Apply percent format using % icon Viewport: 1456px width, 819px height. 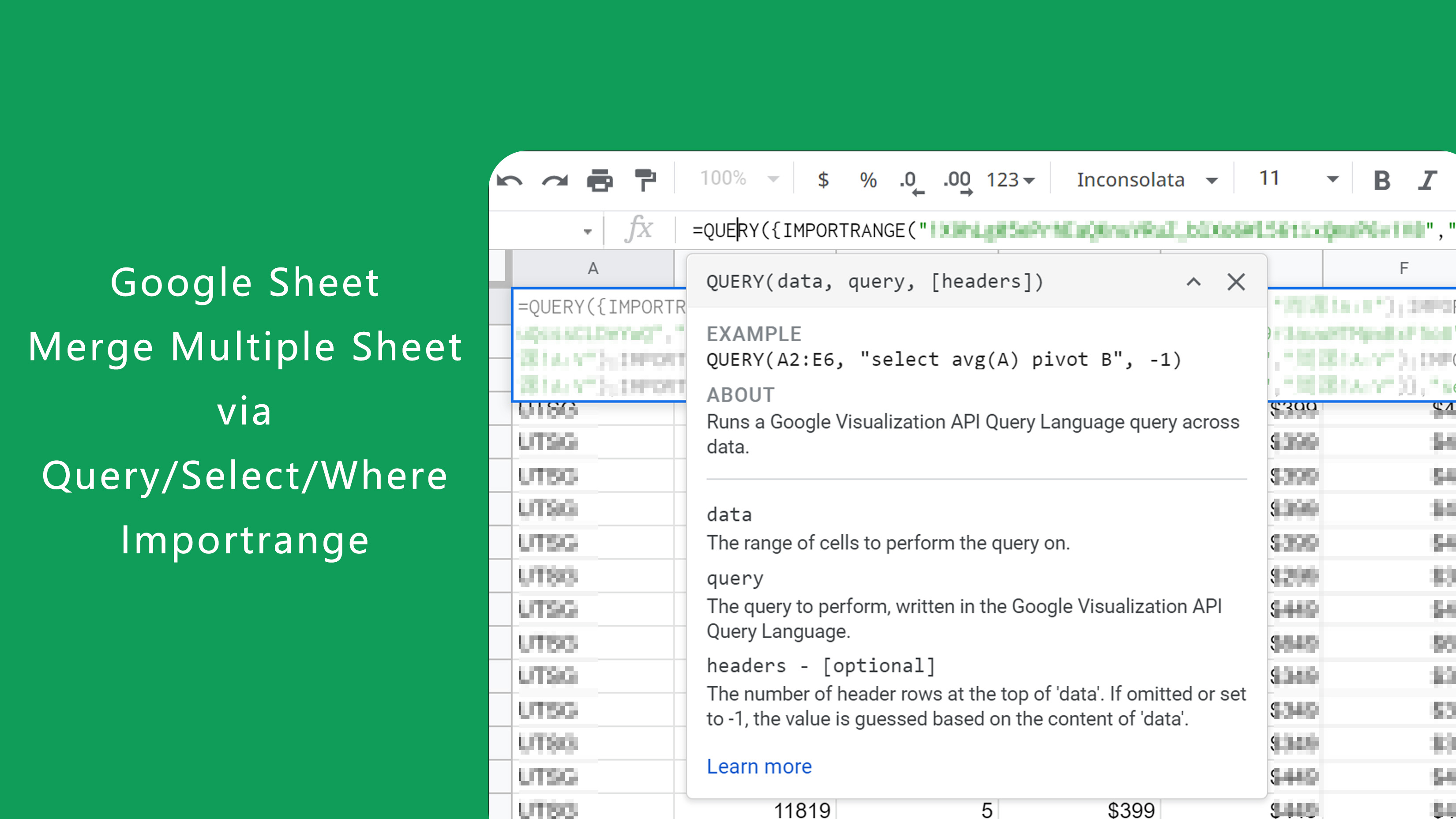tap(867, 180)
